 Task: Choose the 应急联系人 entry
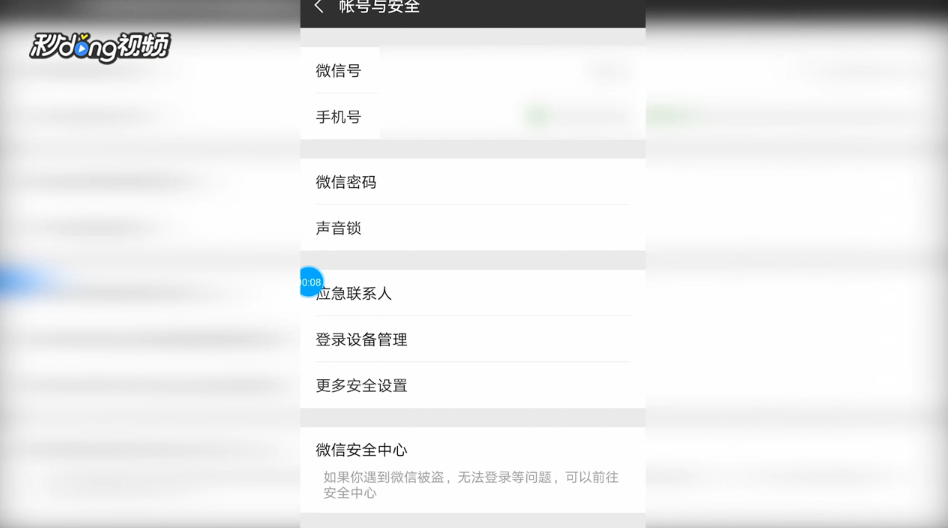[473, 293]
